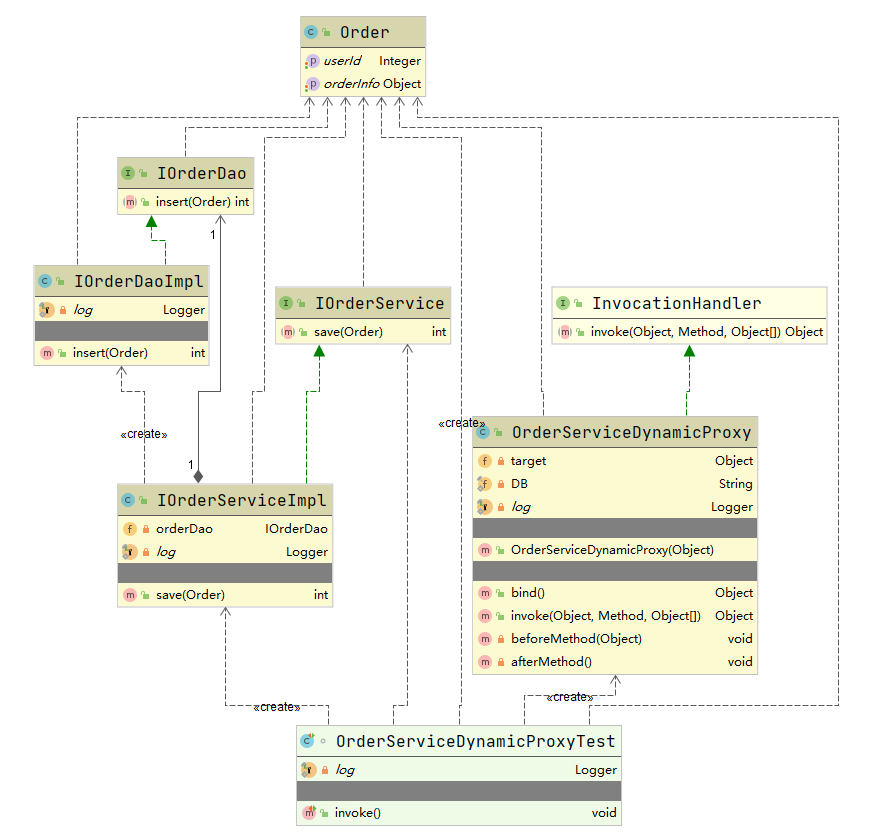
Task: Click the interface icon beside IOrderService title
Action: pos(286,303)
